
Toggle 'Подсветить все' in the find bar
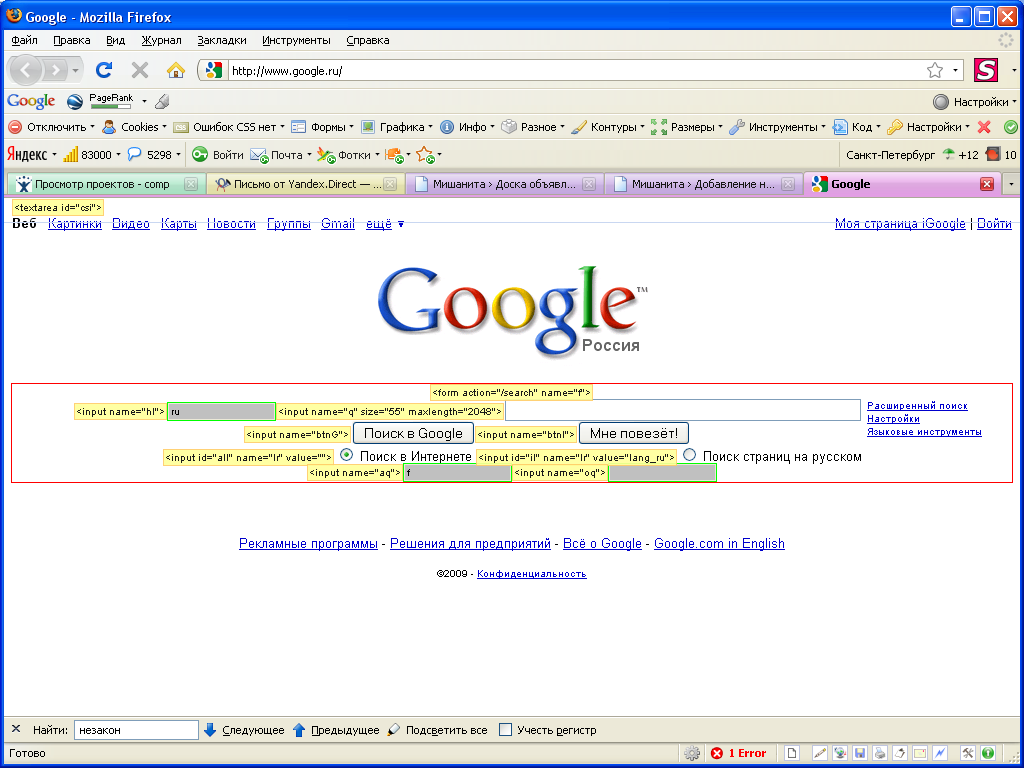tap(438, 730)
